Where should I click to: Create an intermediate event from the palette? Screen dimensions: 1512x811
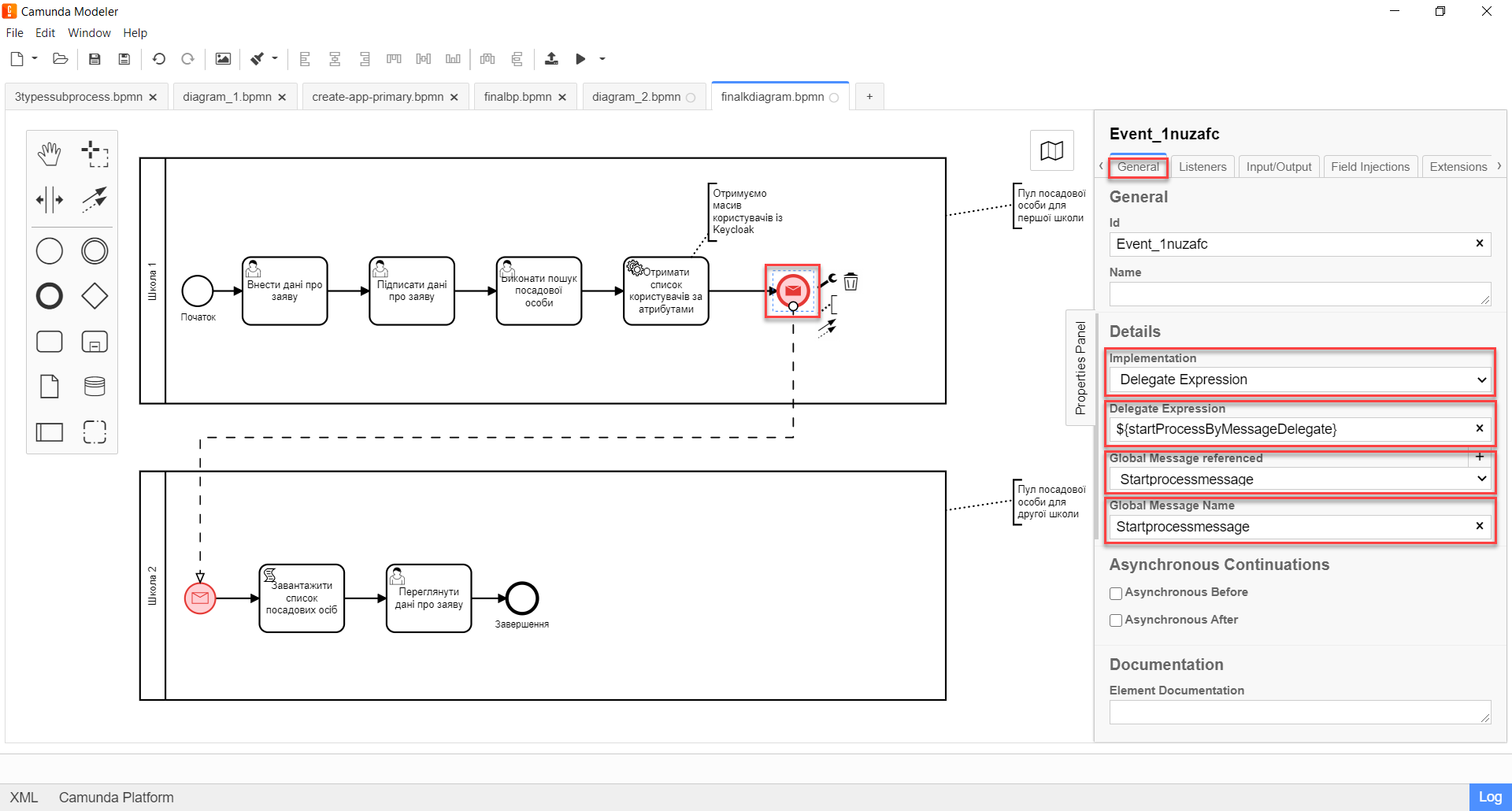coord(94,251)
